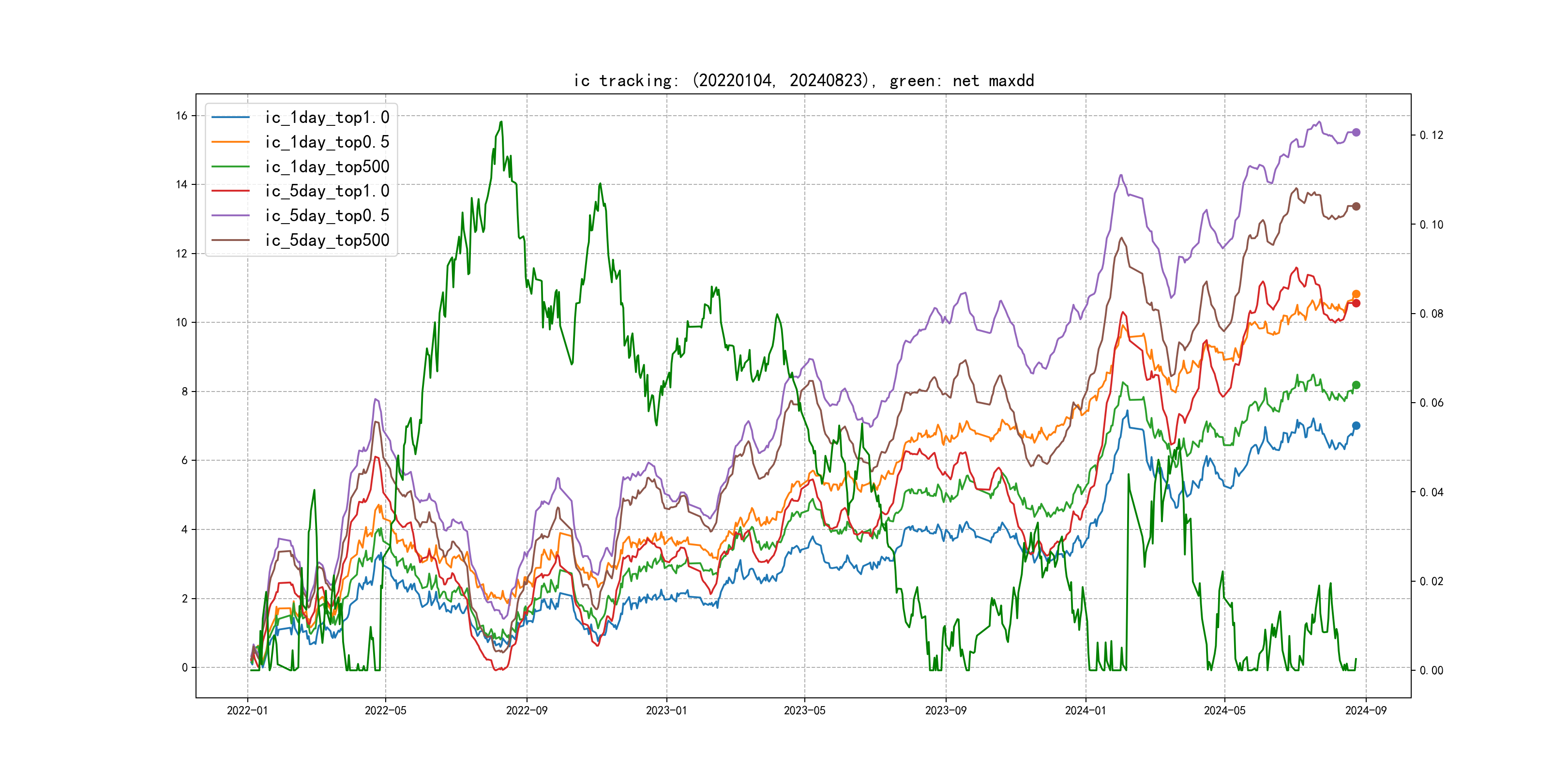The height and width of the screenshot is (784, 1568).
Task: Click the blue line swatch in legend
Action: point(231,118)
